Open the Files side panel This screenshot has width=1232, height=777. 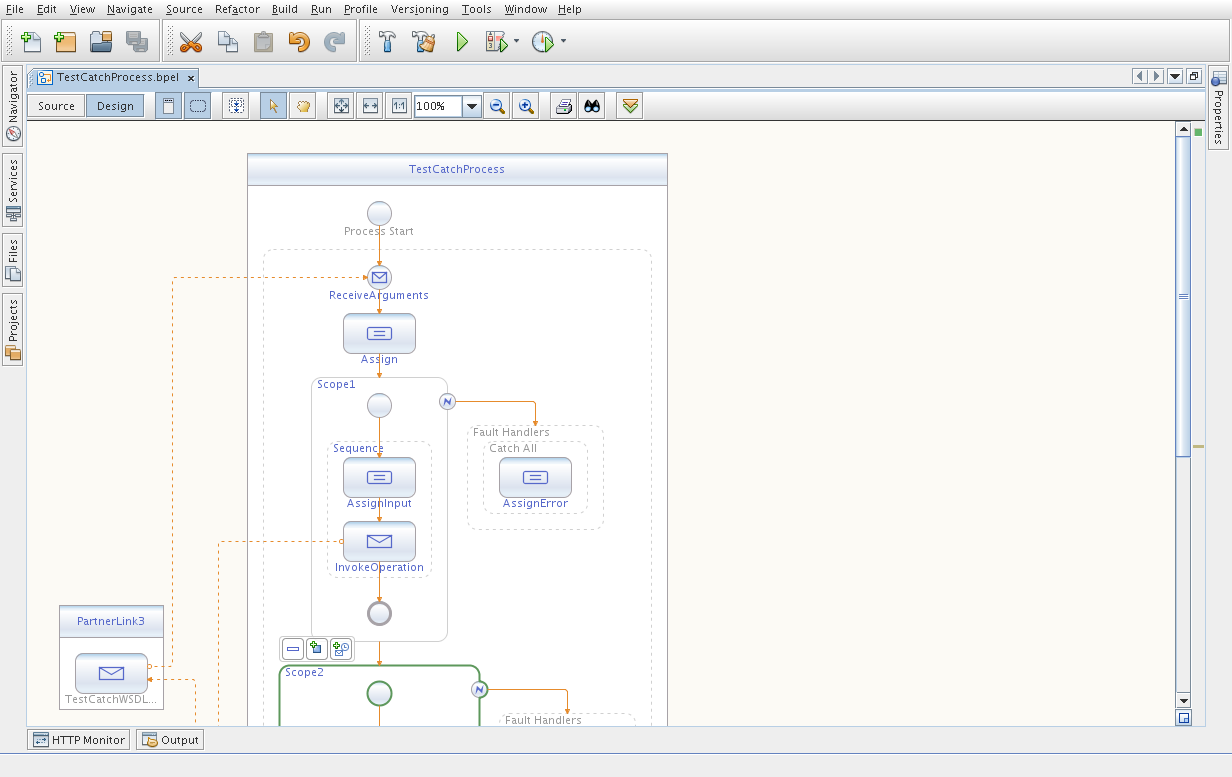coord(13,260)
